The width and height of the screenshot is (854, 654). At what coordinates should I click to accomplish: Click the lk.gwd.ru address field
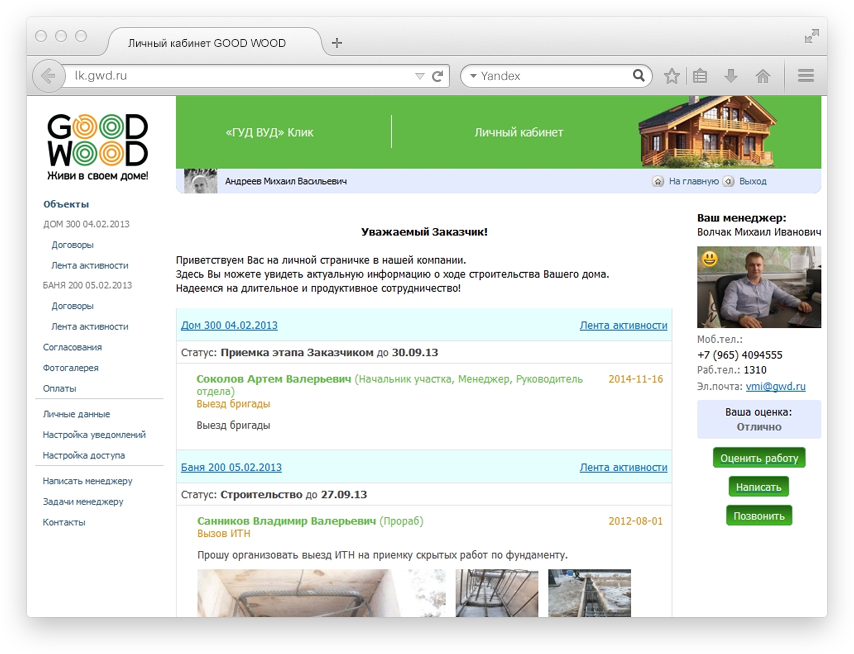coord(242,76)
